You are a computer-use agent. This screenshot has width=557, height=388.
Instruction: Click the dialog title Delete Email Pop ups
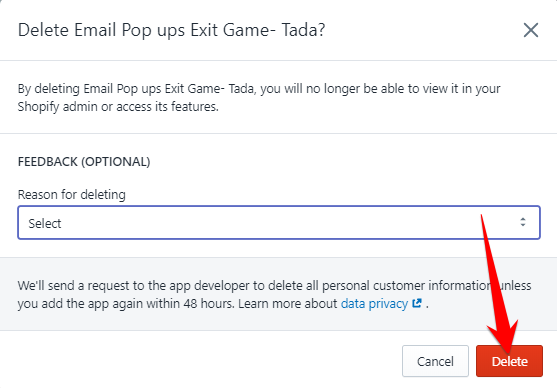pyautogui.click(x=172, y=30)
